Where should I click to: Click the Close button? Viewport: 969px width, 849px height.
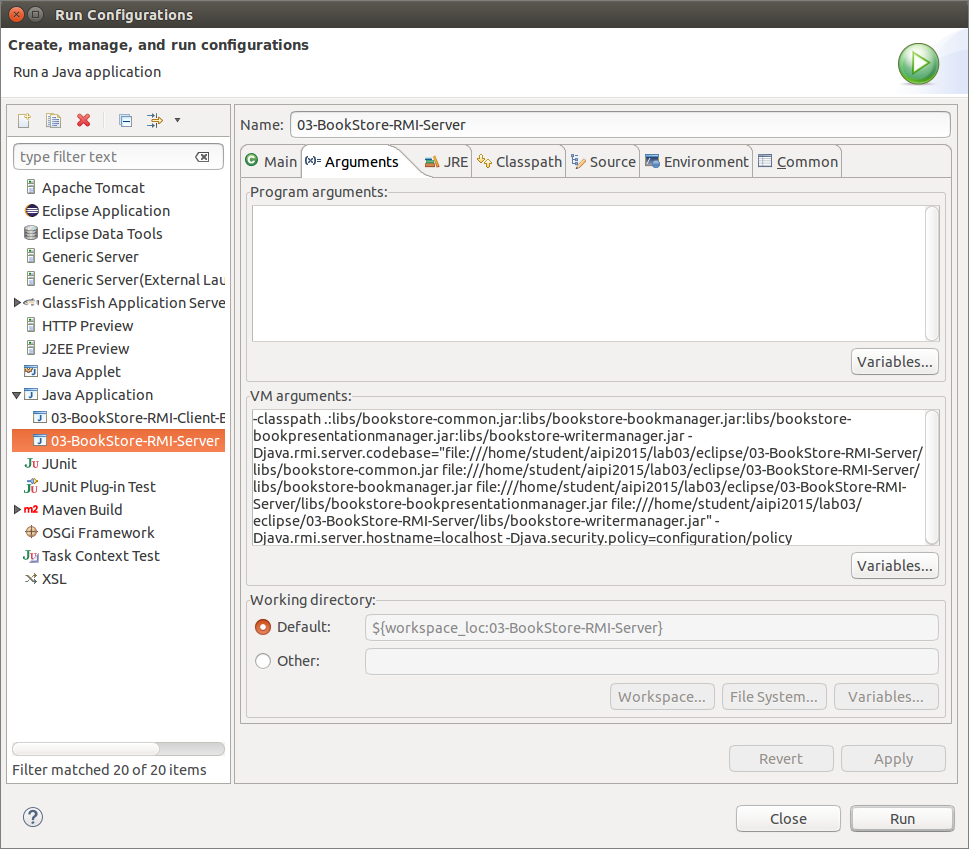pos(788,819)
